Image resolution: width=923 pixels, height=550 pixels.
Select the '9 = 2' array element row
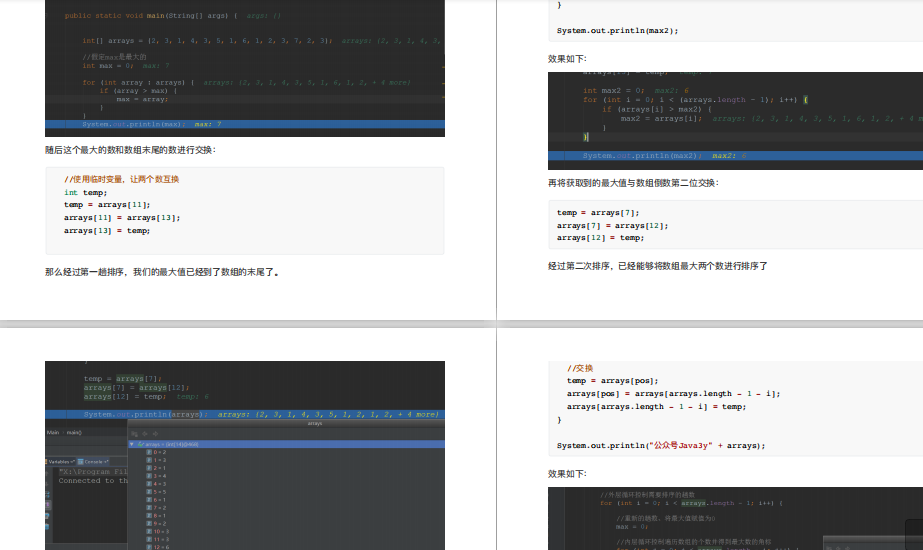[157, 524]
